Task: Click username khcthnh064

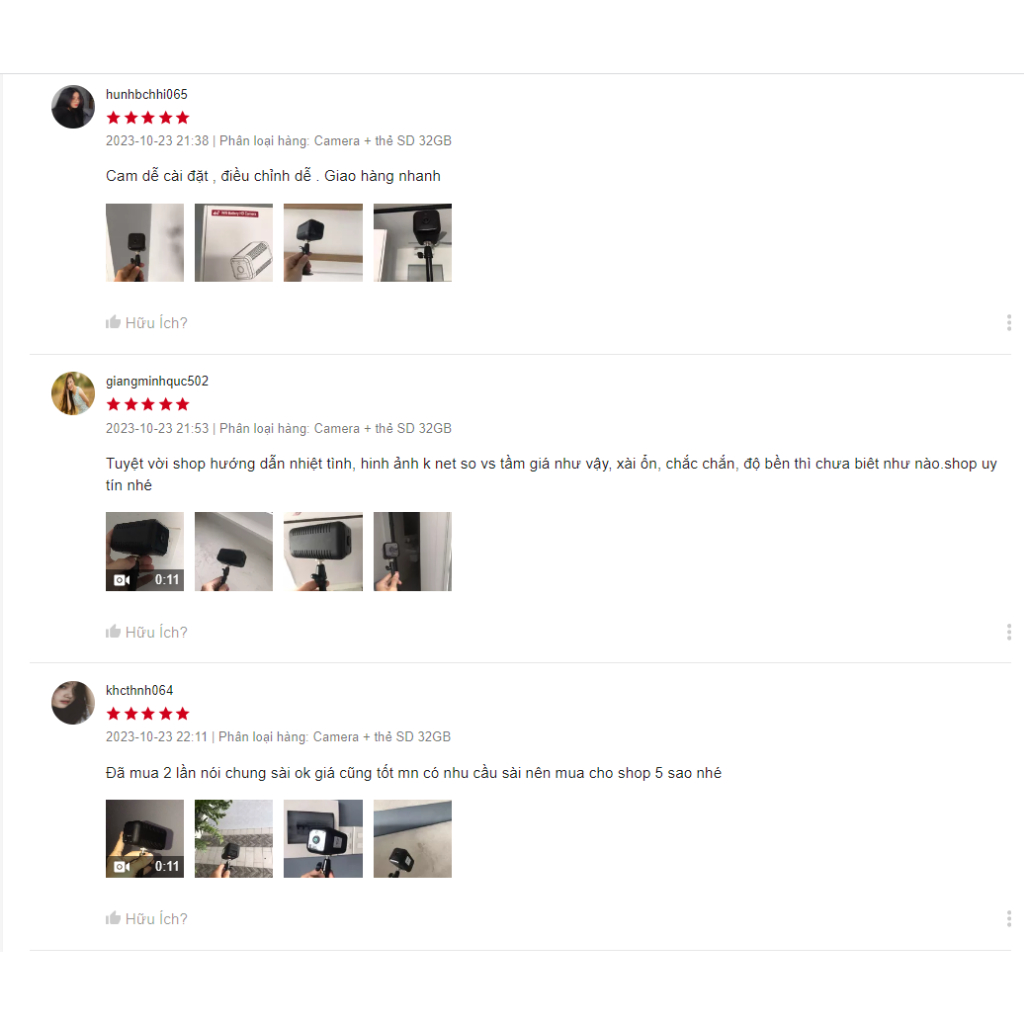Action: pyautogui.click(x=139, y=690)
